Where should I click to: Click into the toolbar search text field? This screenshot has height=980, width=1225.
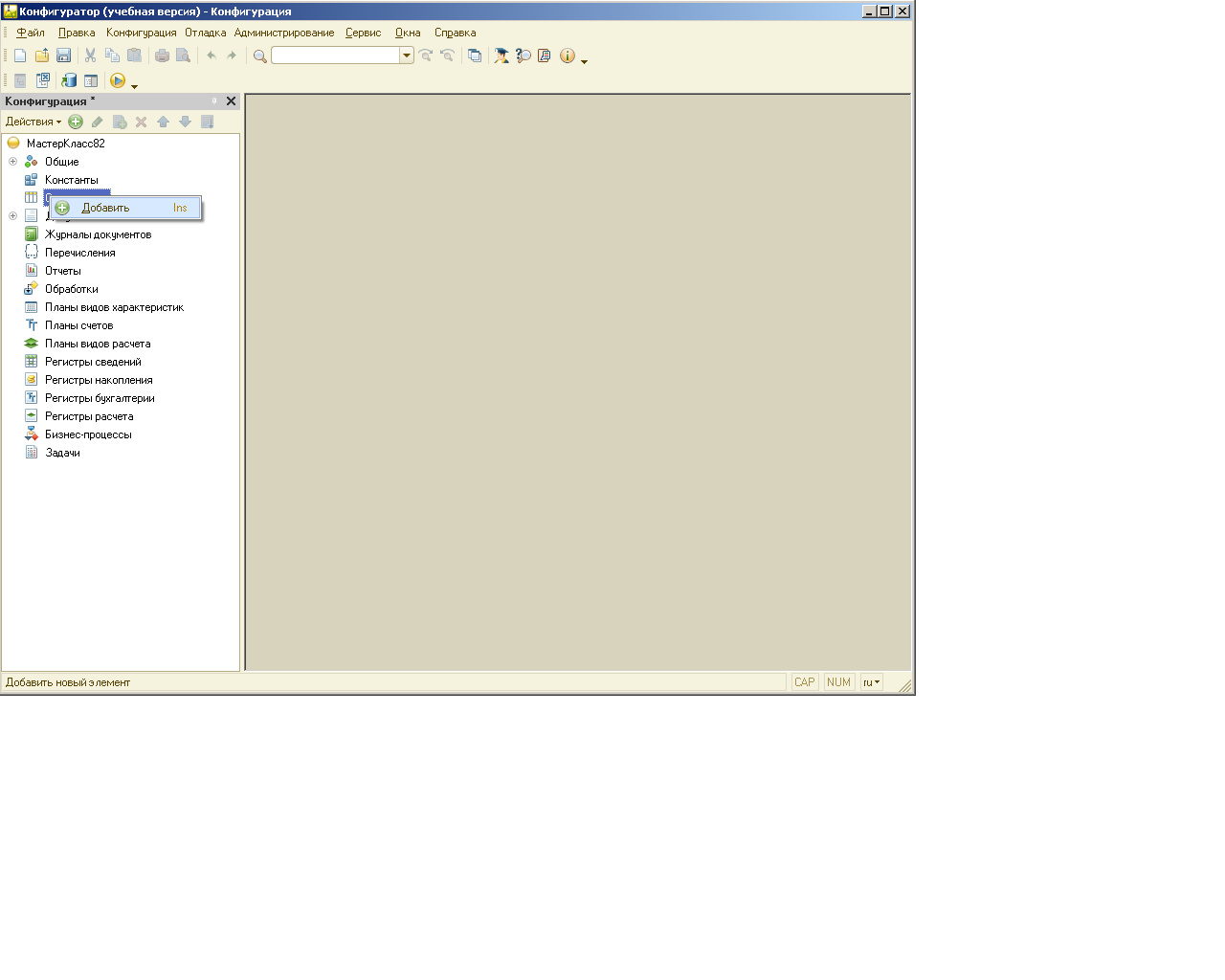tap(336, 56)
